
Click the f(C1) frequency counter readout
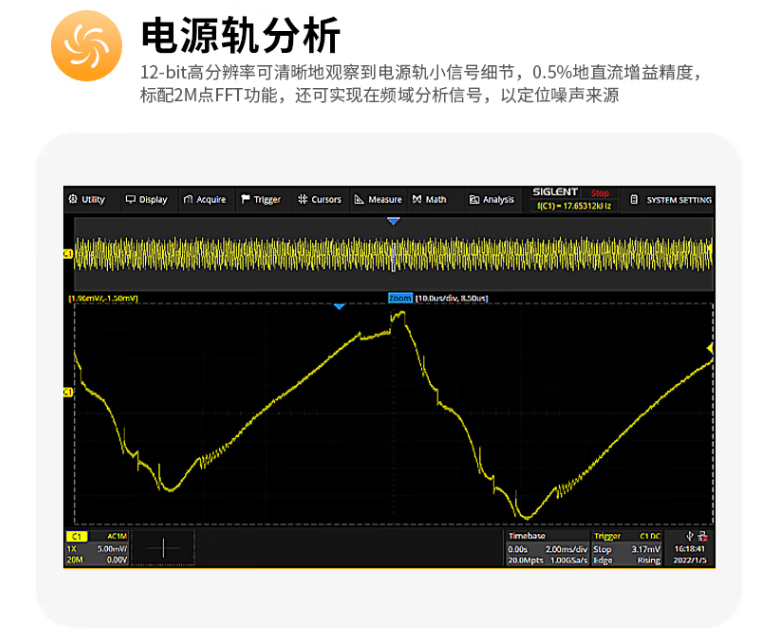(x=574, y=206)
